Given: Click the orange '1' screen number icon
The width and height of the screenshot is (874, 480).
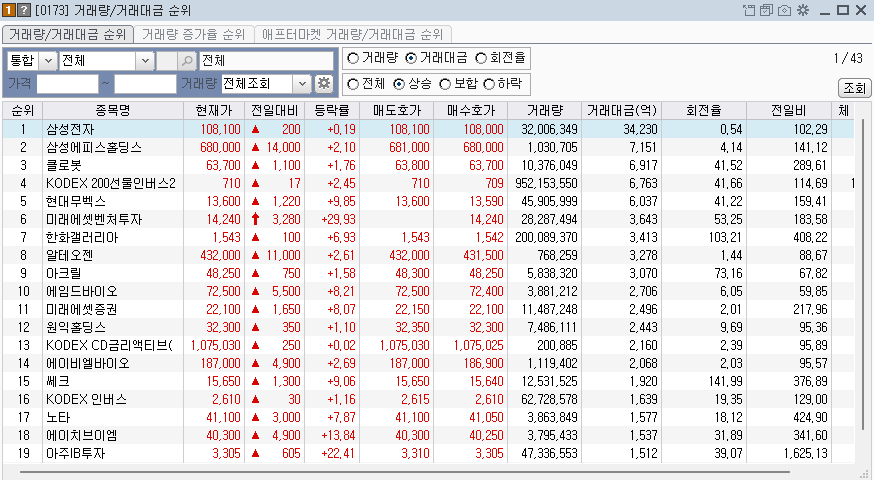Looking at the screenshot, I should (9, 10).
